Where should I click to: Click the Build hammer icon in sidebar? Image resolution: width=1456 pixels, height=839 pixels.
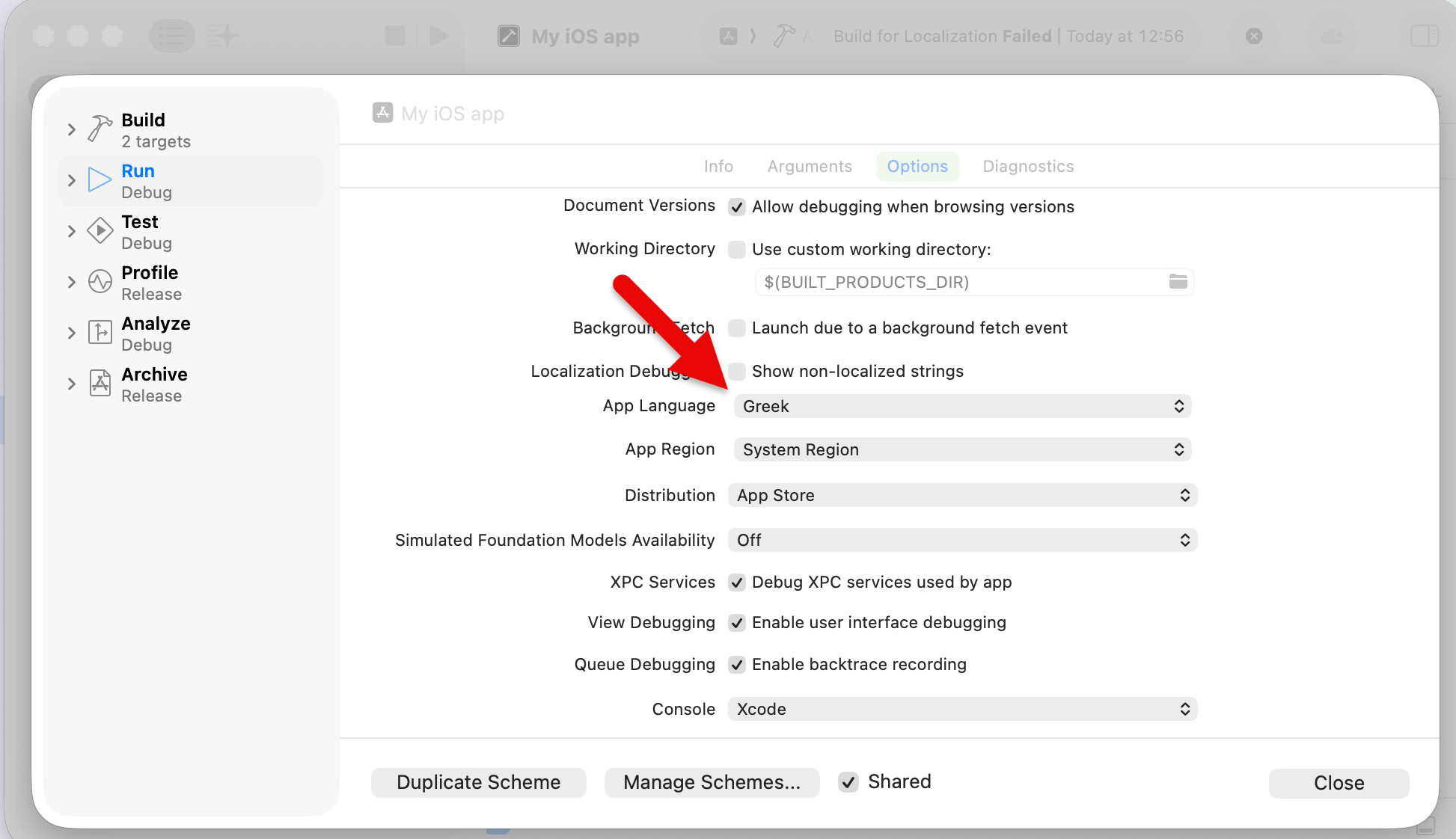coord(100,129)
